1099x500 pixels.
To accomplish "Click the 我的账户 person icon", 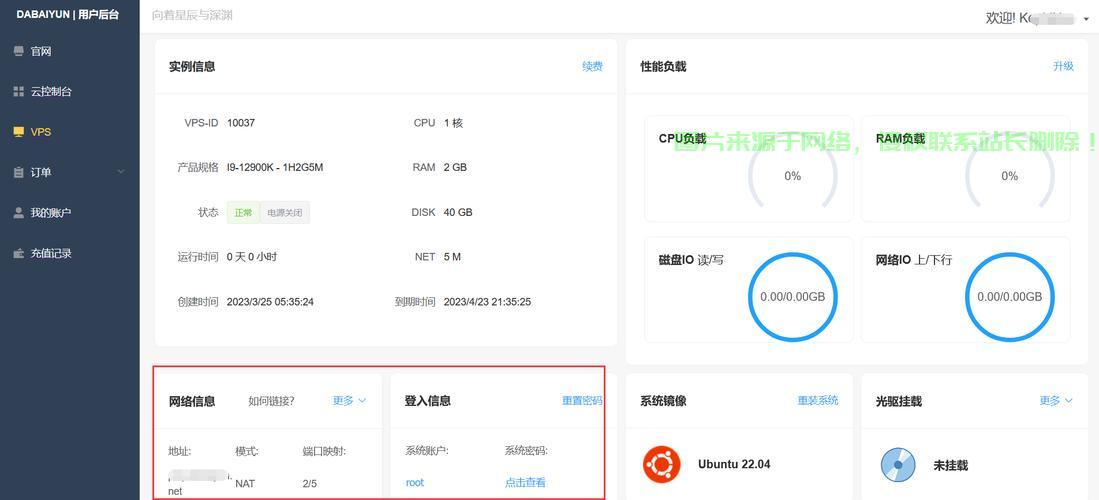I will point(18,213).
